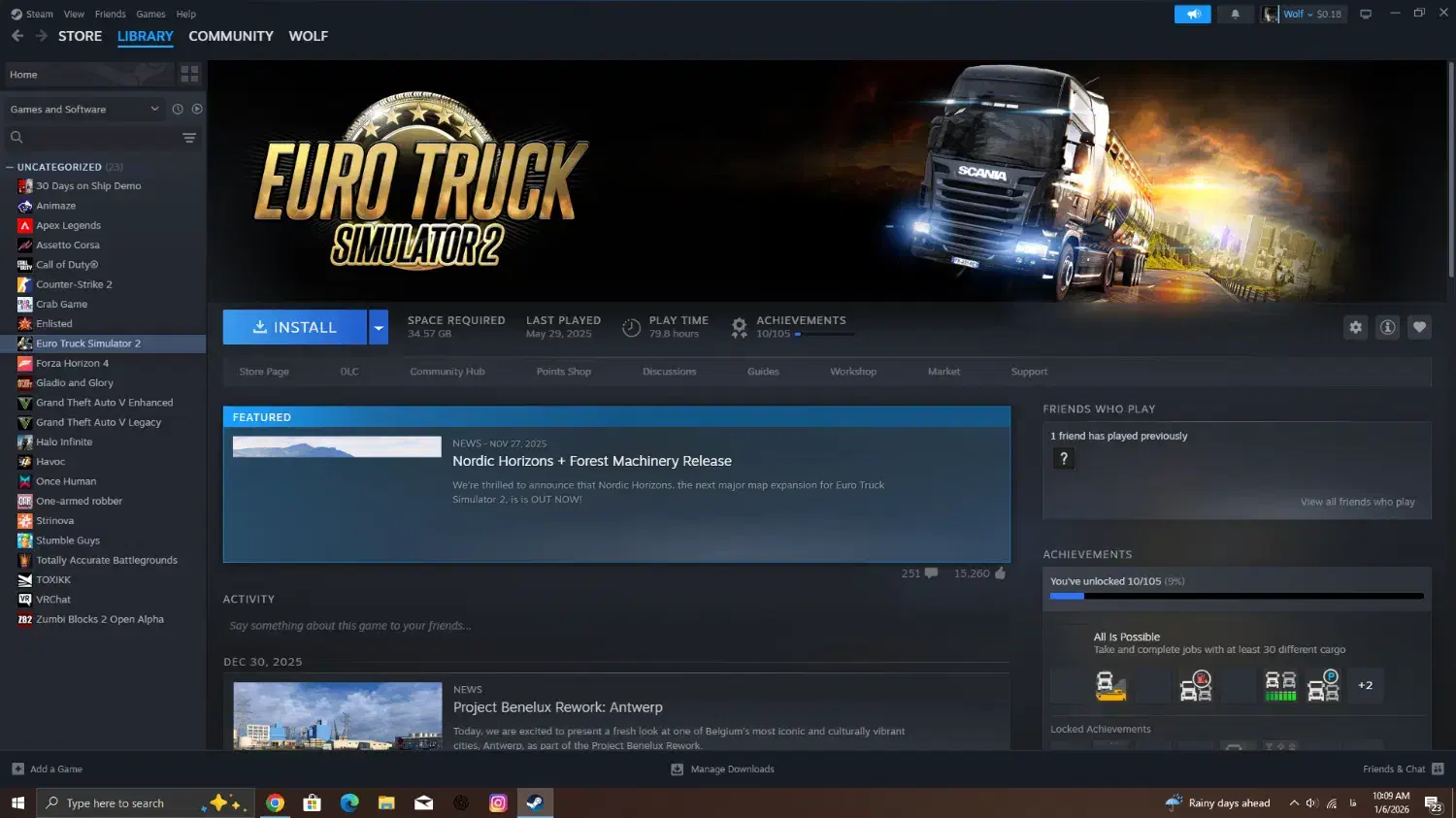Click the achievements unlocked progress bar
This screenshot has height=818, width=1456.
(1236, 596)
